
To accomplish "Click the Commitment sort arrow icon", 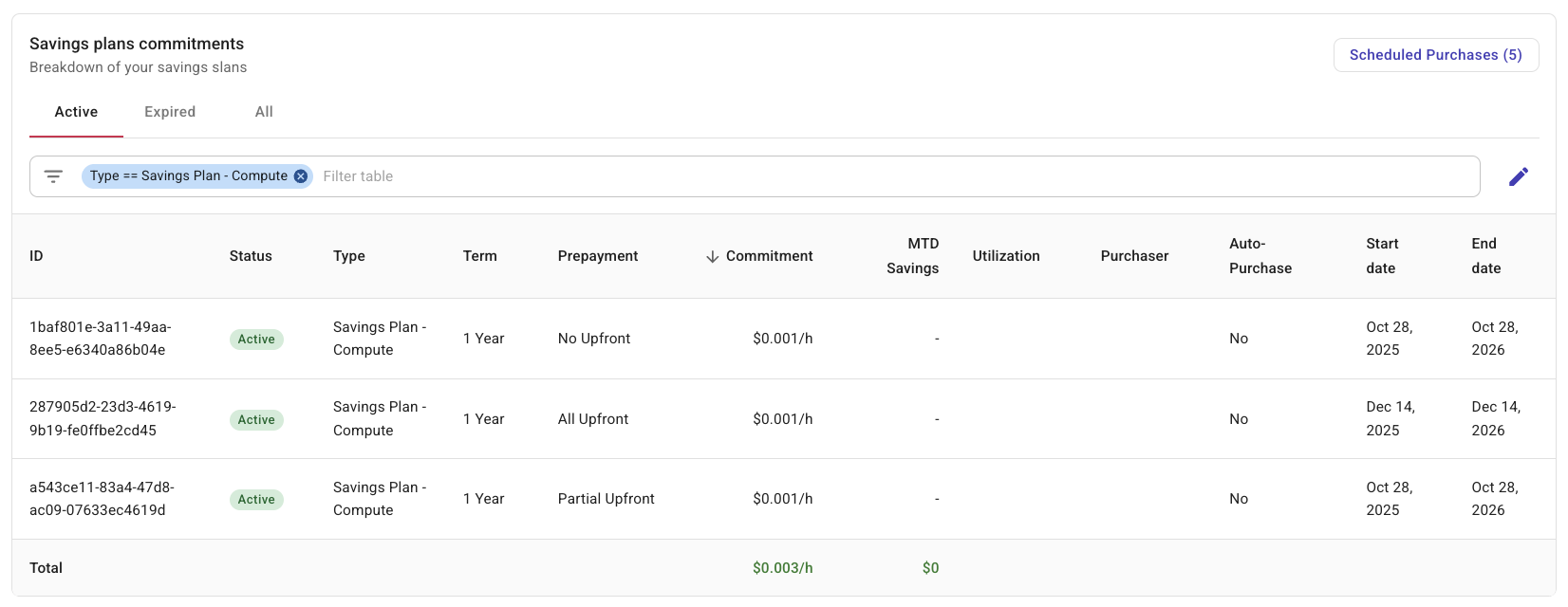I will 712,257.
